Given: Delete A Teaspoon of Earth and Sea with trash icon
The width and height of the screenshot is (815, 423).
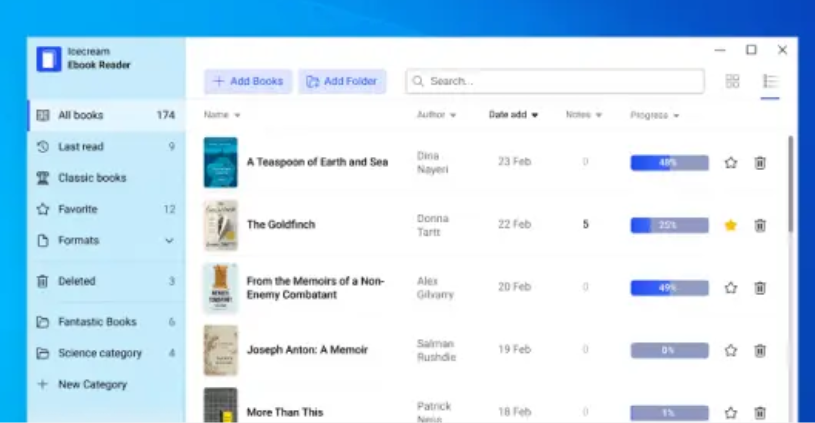Looking at the screenshot, I should [x=760, y=163].
